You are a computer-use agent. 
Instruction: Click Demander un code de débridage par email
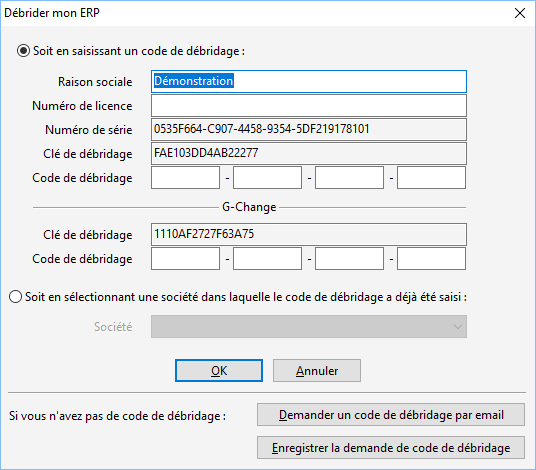391,415
